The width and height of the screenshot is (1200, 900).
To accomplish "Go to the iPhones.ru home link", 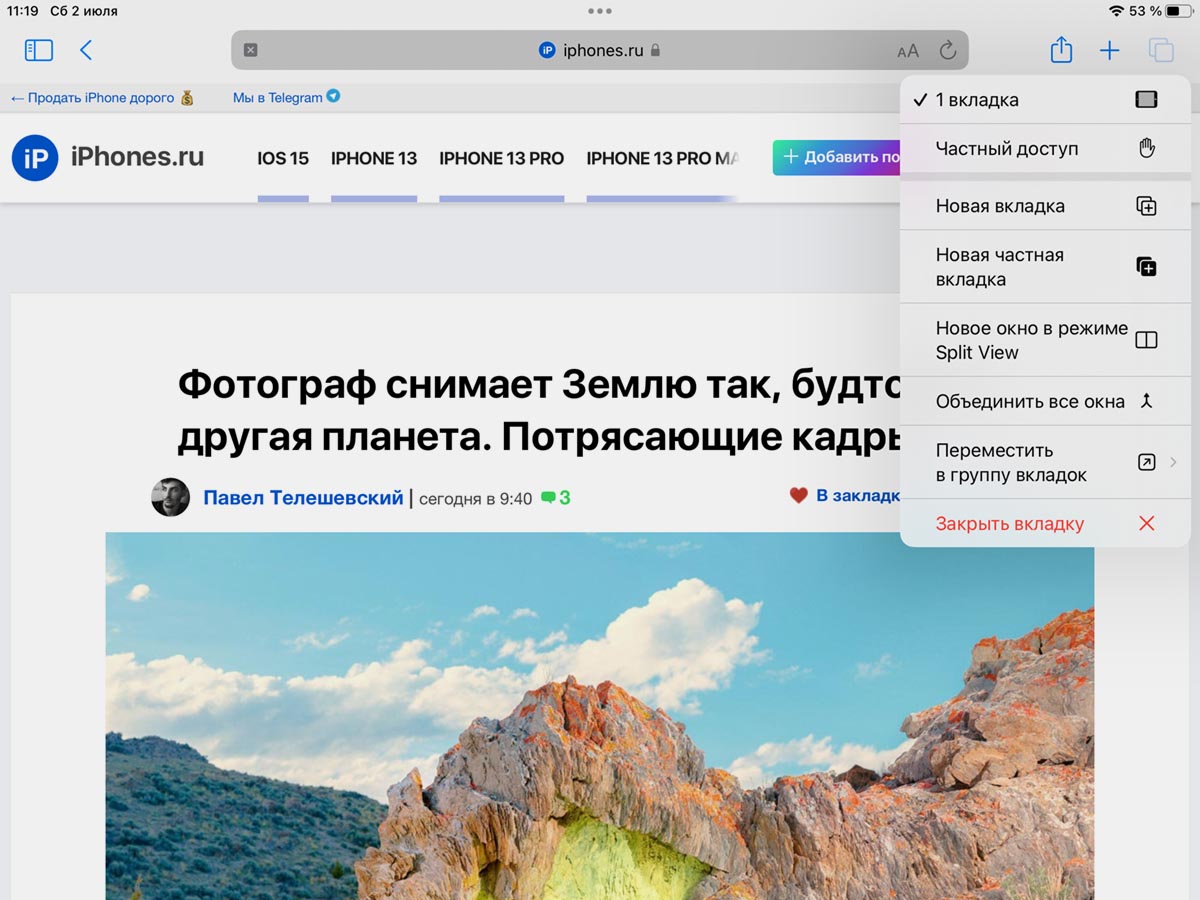I will (x=137, y=157).
